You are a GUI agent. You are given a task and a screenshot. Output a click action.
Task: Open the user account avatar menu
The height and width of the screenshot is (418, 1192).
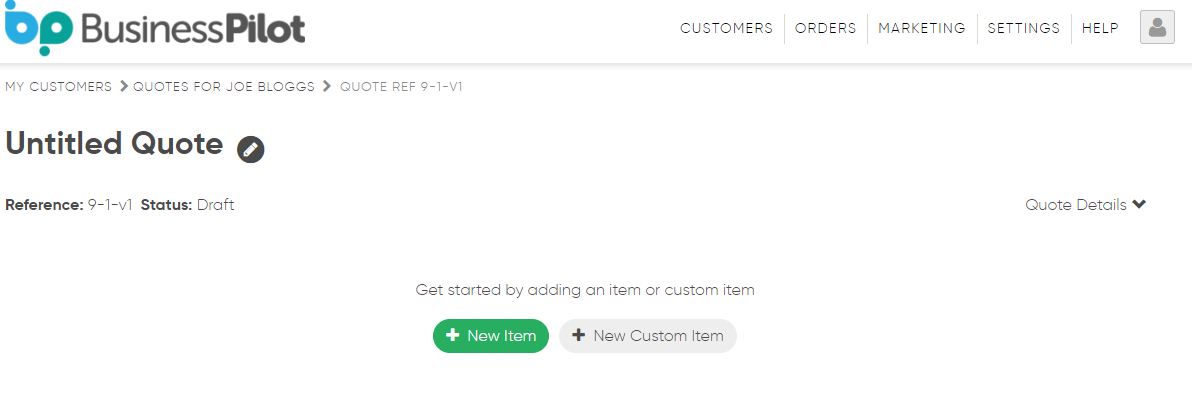pos(1157,28)
